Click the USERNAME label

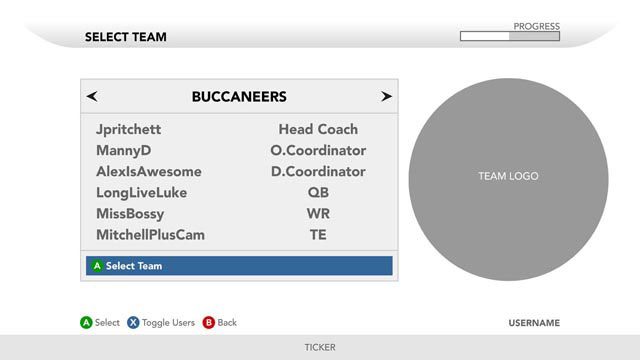click(534, 323)
